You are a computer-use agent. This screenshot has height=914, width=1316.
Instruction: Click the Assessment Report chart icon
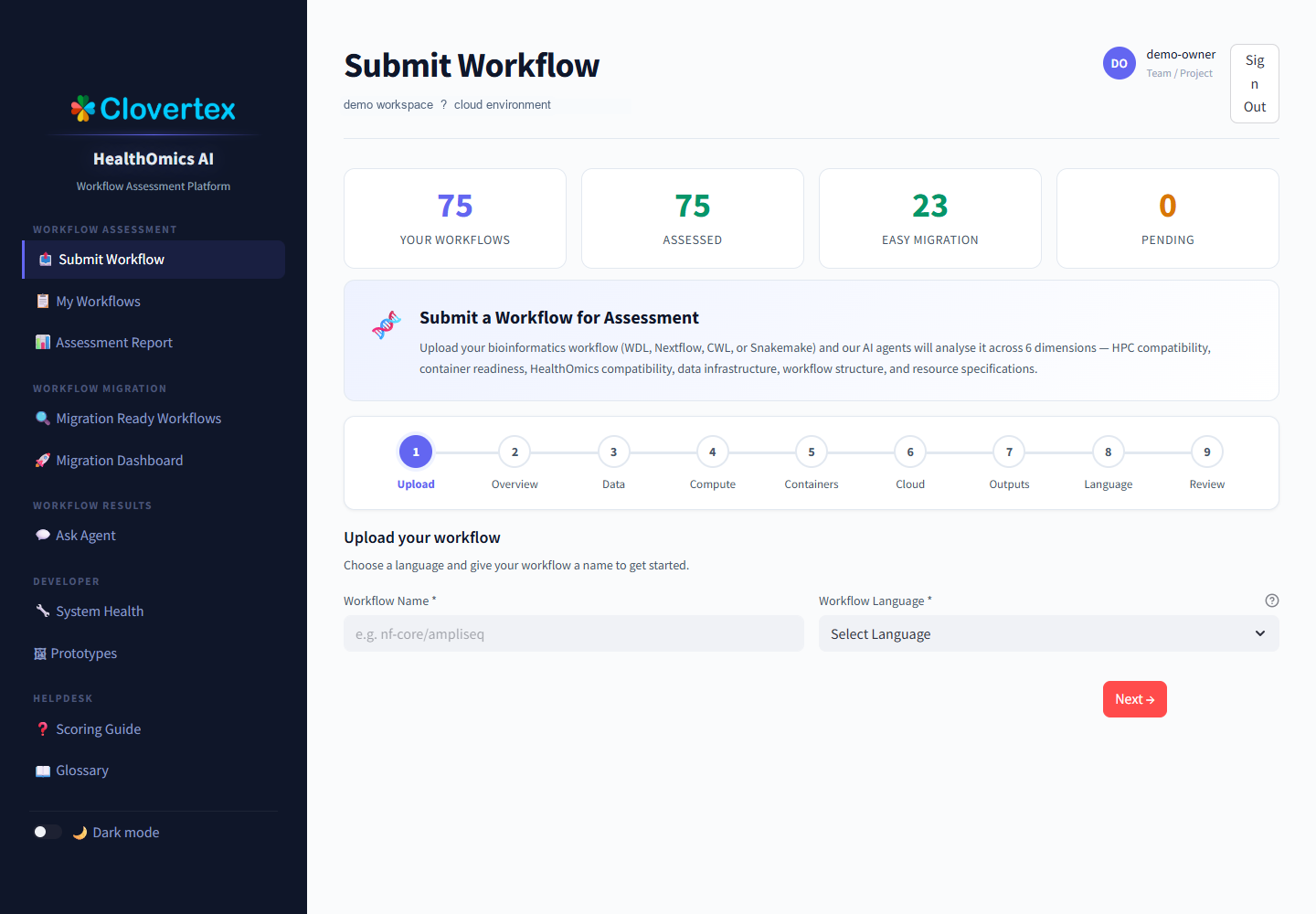(42, 343)
